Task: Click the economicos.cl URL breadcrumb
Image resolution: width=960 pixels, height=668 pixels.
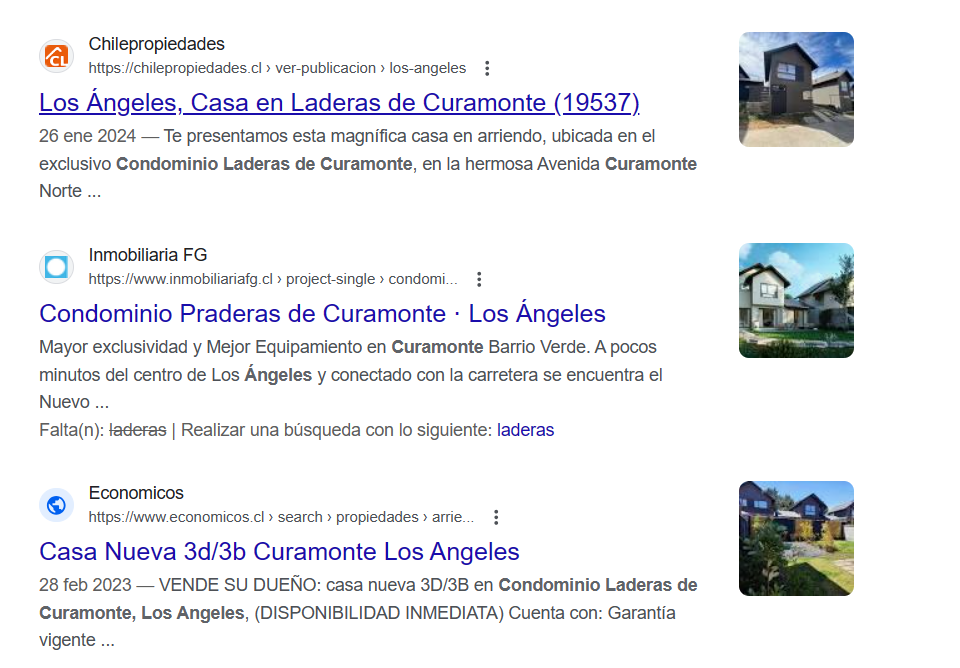Action: 282,517
